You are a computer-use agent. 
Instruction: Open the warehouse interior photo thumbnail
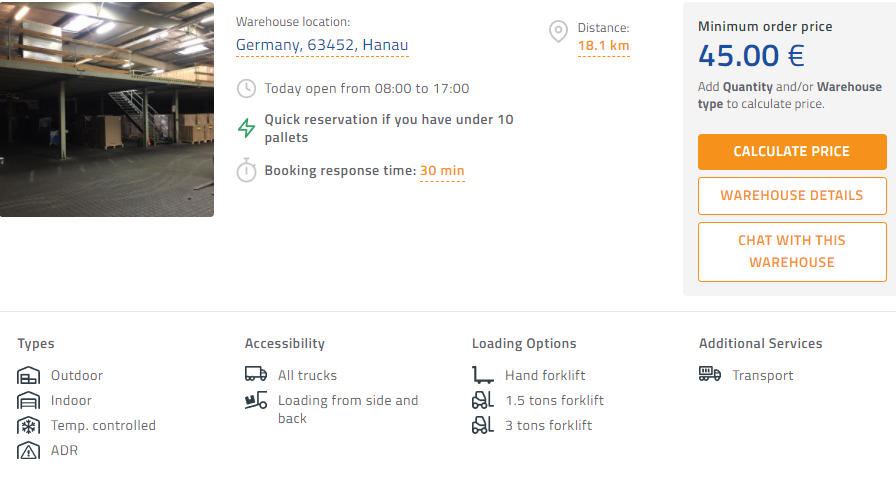click(107, 109)
